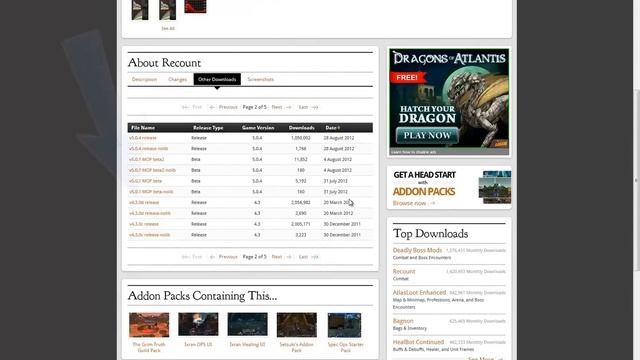
Task: Open The Grim Truth Guild Pack thumbnail
Action: [x=149, y=325]
